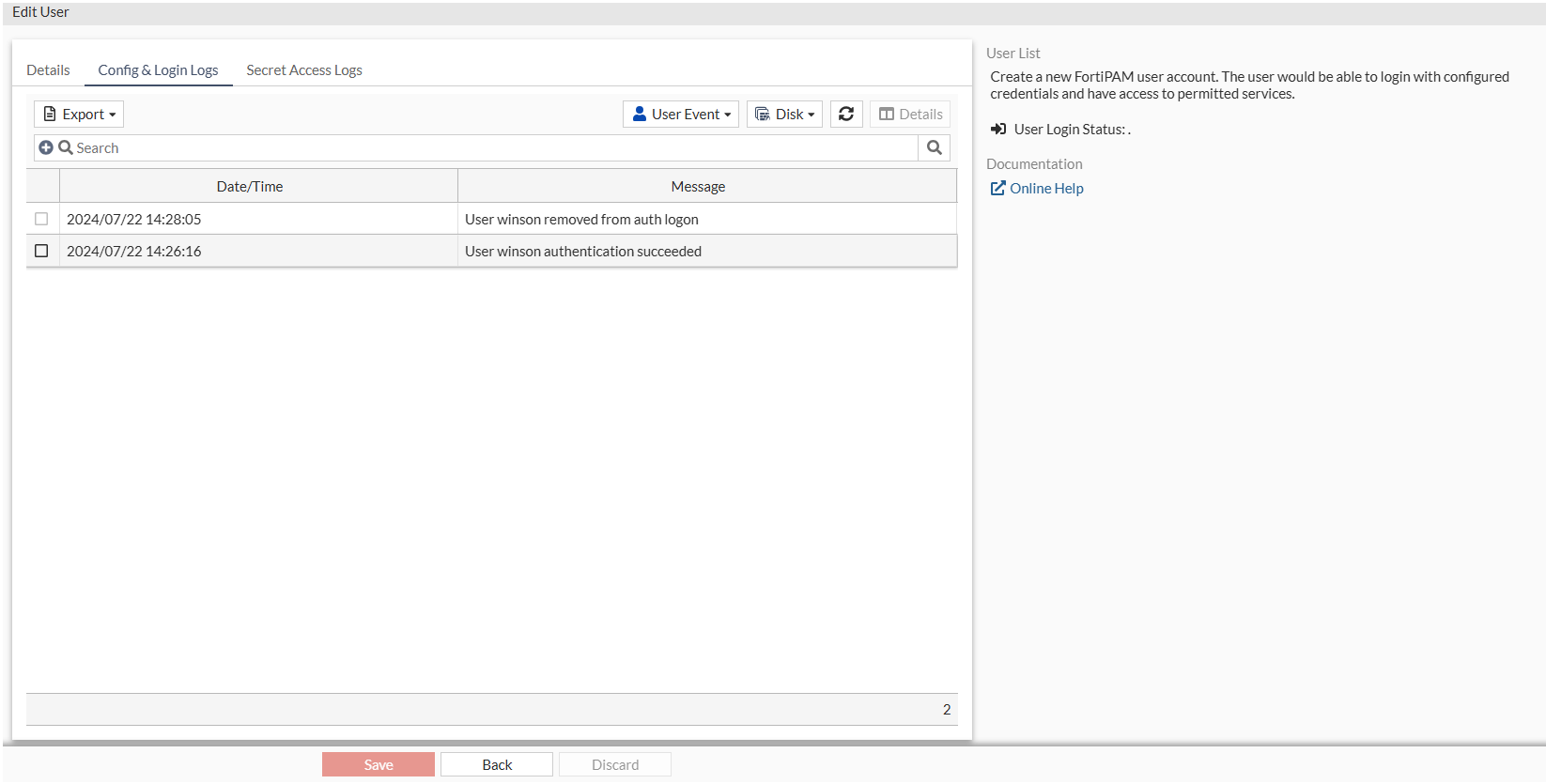
Task: Click the Details column button in toolbar
Action: 910,114
